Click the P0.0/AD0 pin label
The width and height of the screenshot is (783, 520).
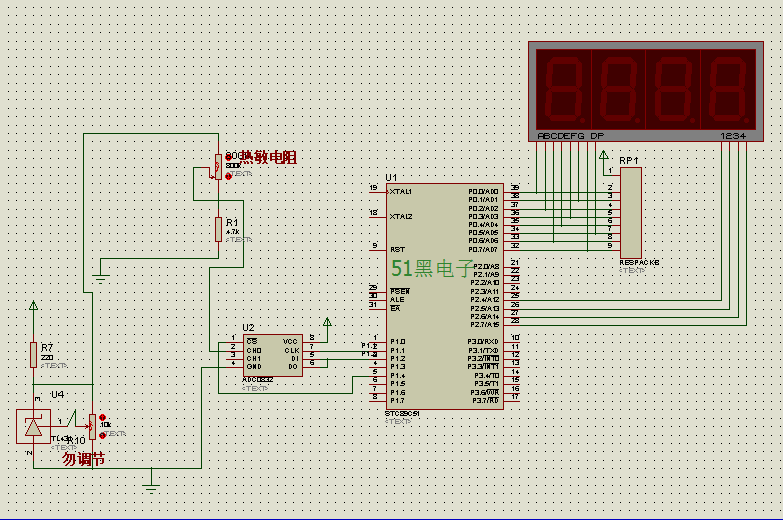pos(483,192)
